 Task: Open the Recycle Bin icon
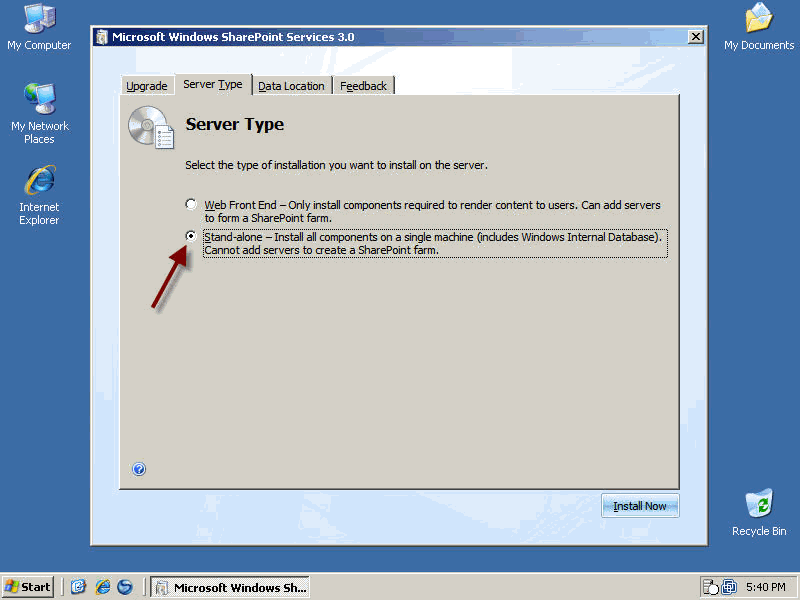(759, 512)
